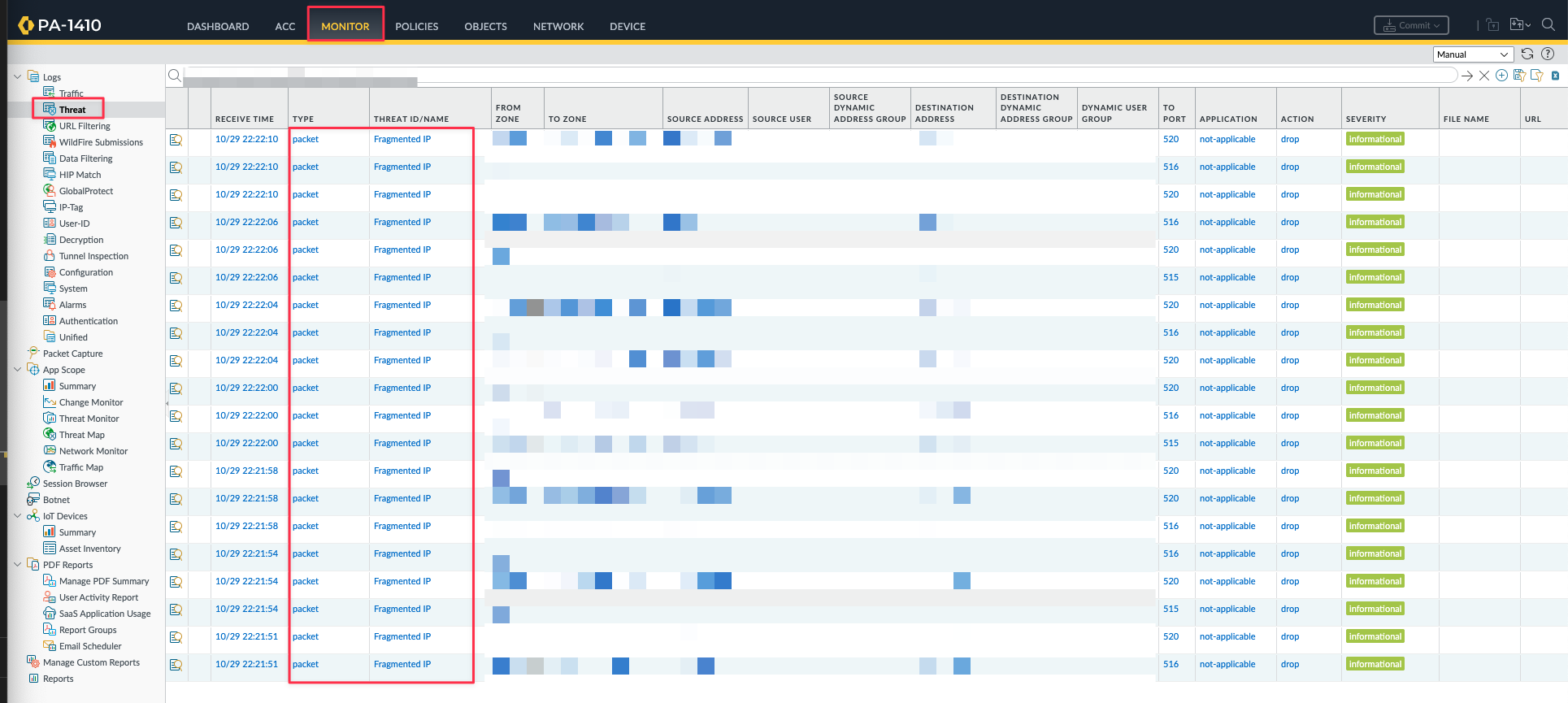
Task: Apply the filter with the arrow icon
Action: [1467, 76]
